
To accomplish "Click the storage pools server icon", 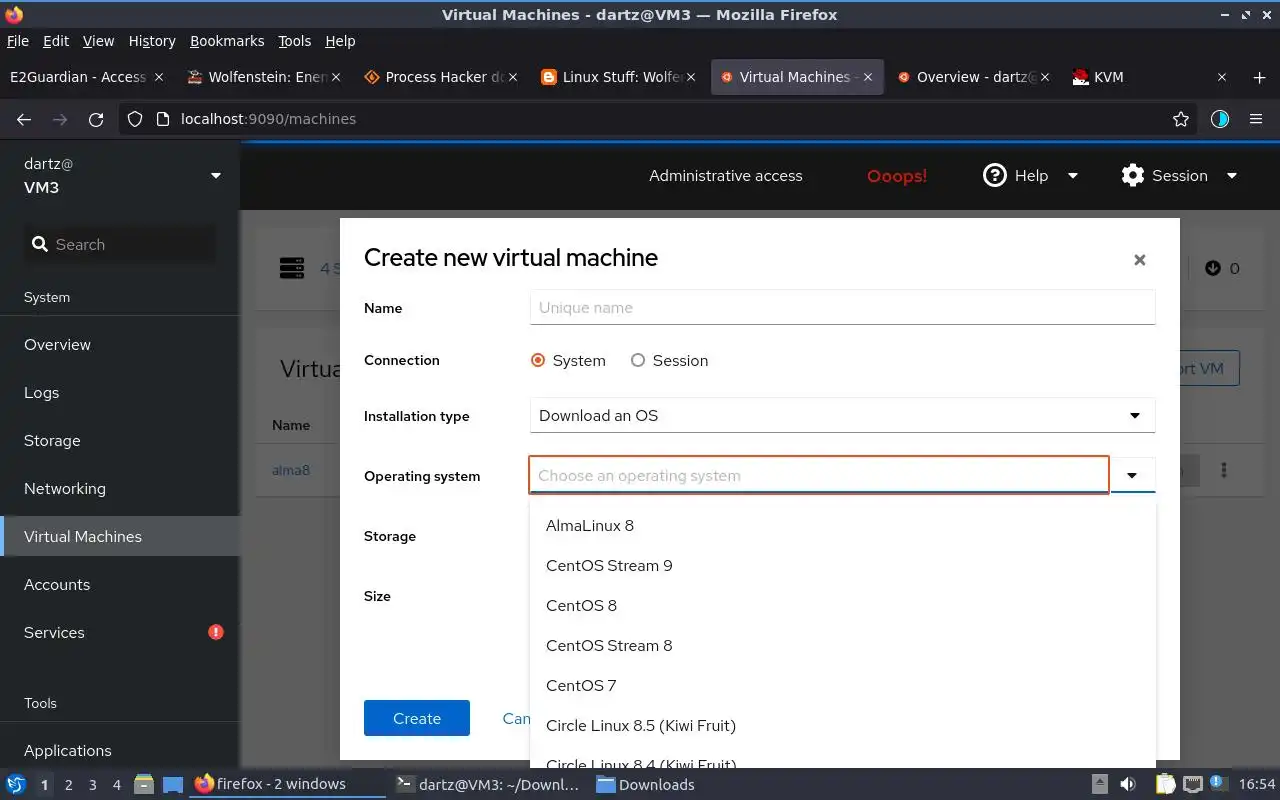I will coord(292,268).
